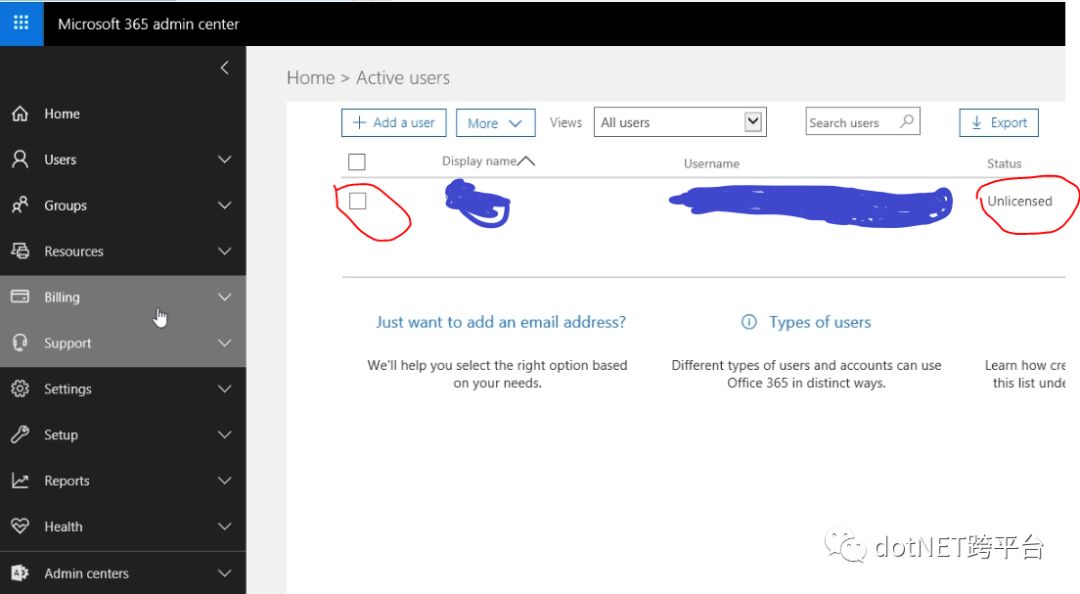The image size is (1080, 594).
Task: Open the Users sidebar item
Action: click(x=123, y=159)
